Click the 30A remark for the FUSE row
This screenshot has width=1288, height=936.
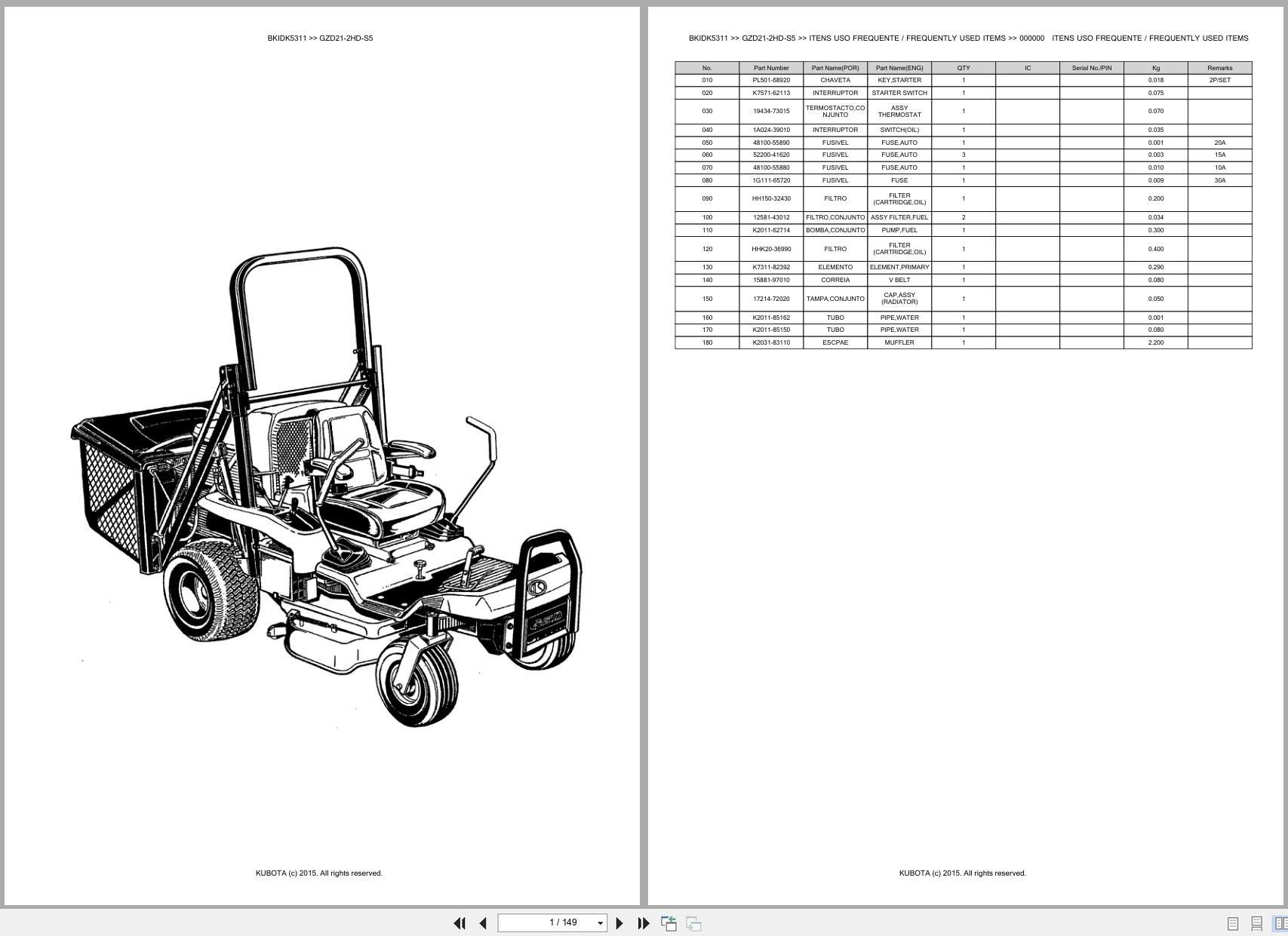1220,180
